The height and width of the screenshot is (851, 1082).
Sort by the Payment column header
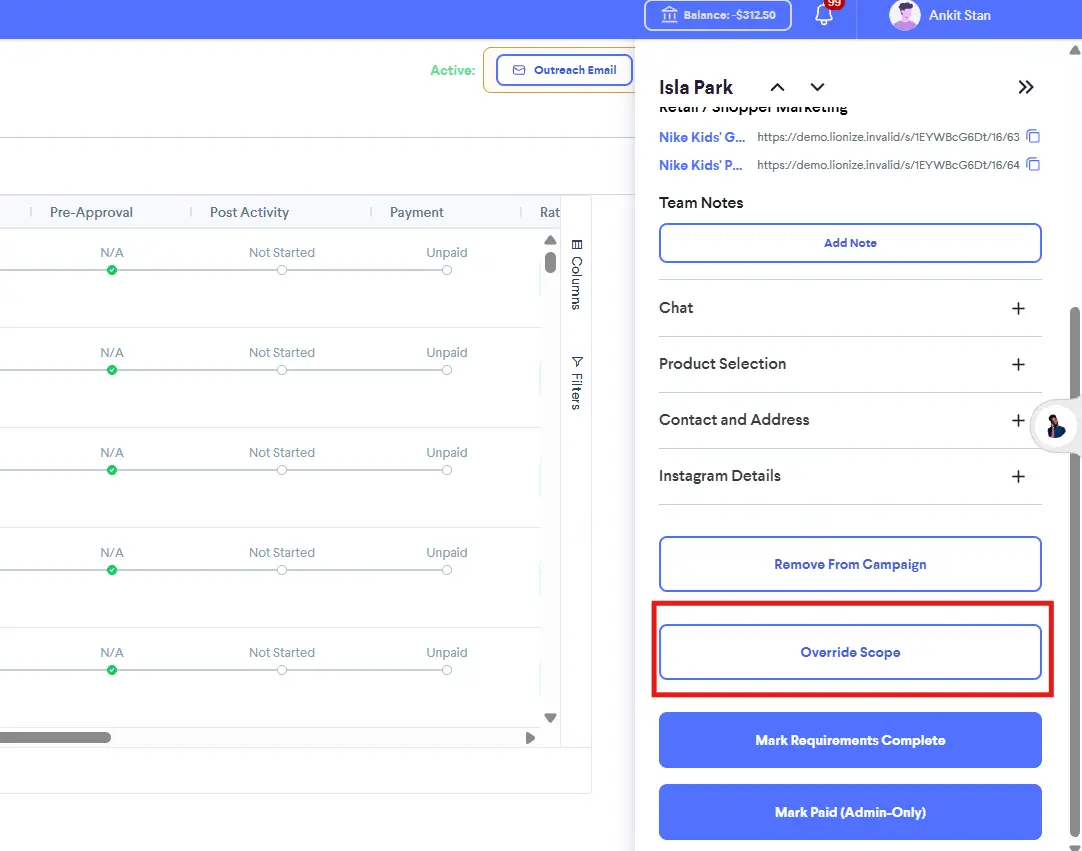tap(417, 213)
